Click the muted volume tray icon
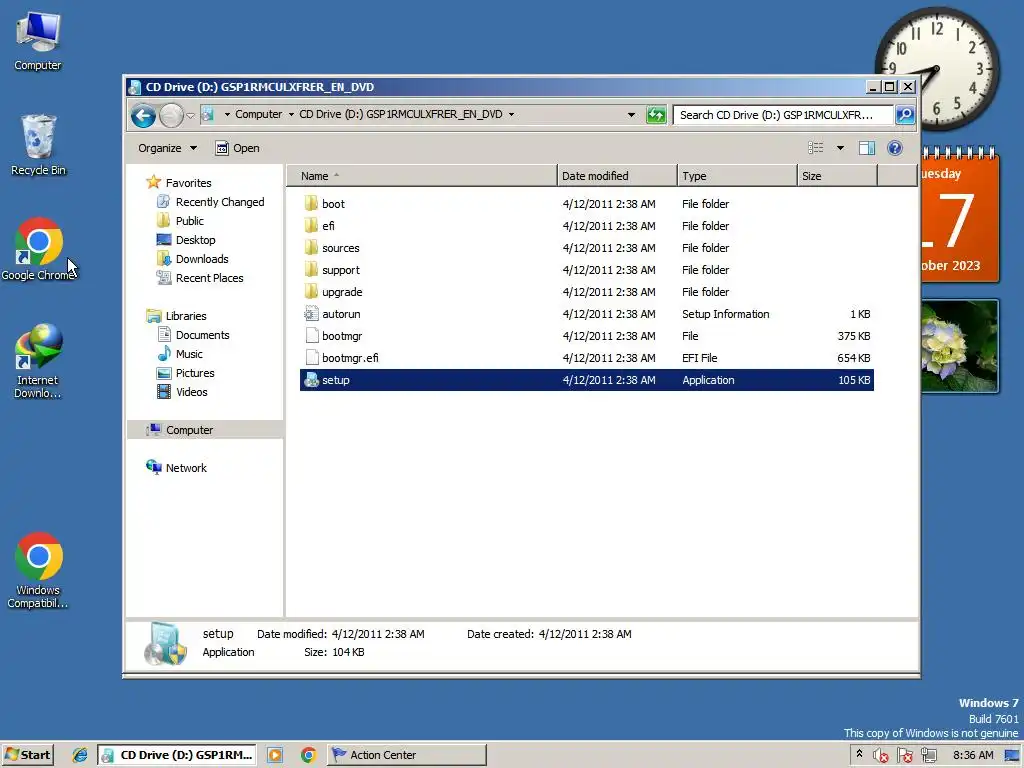 click(880, 756)
